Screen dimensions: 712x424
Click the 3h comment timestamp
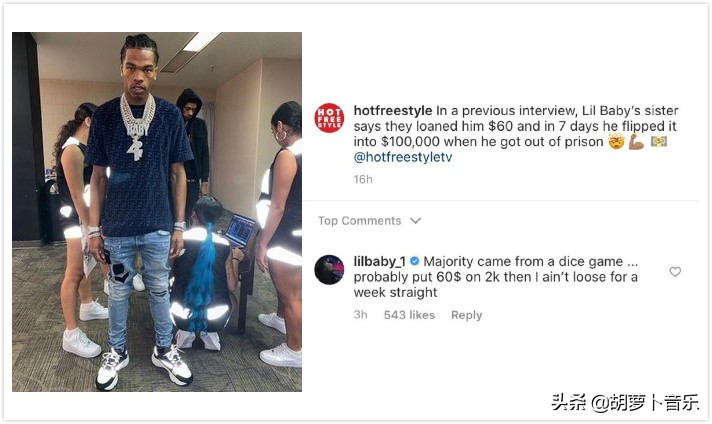tap(361, 315)
